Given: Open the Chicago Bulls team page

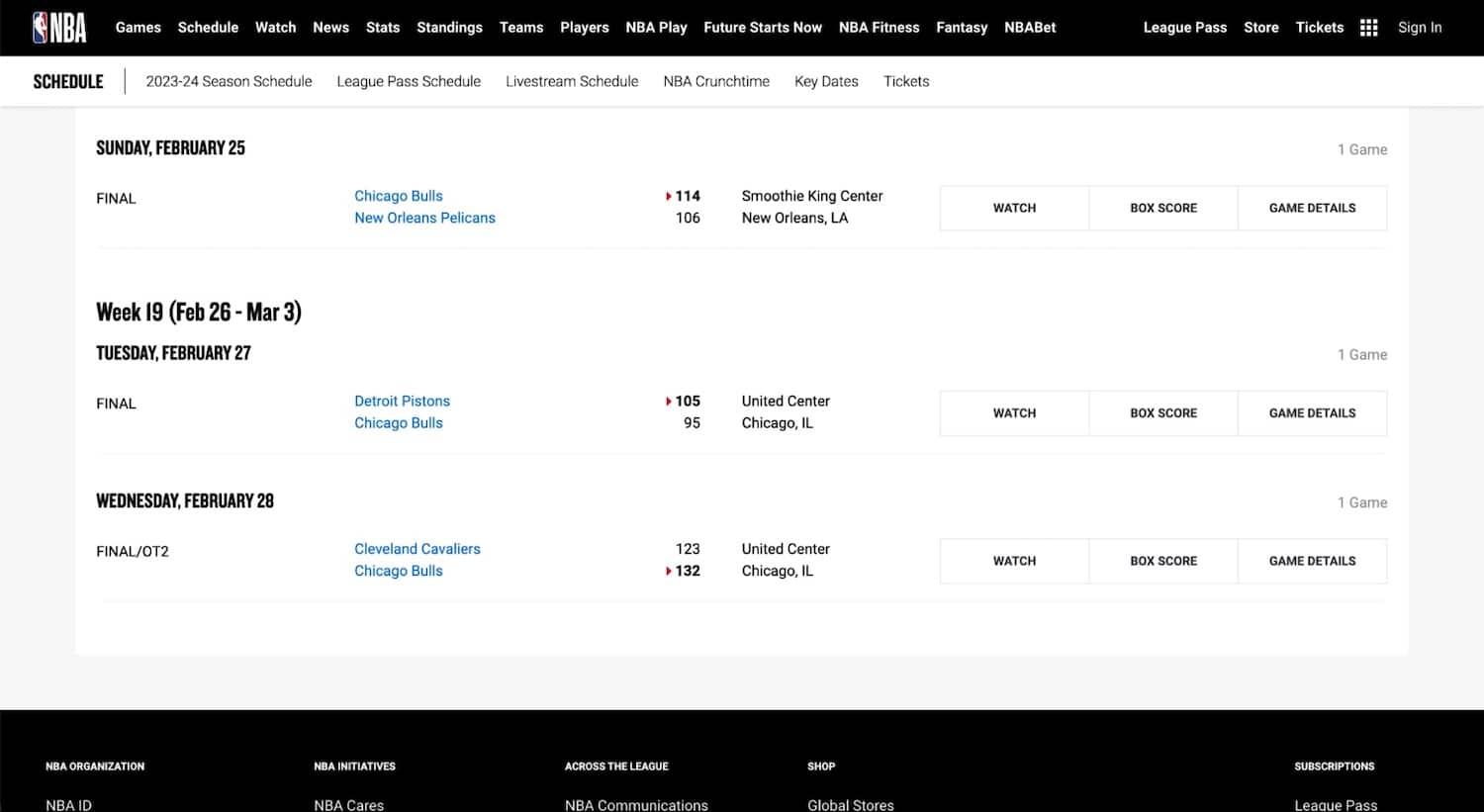Looking at the screenshot, I should (398, 195).
